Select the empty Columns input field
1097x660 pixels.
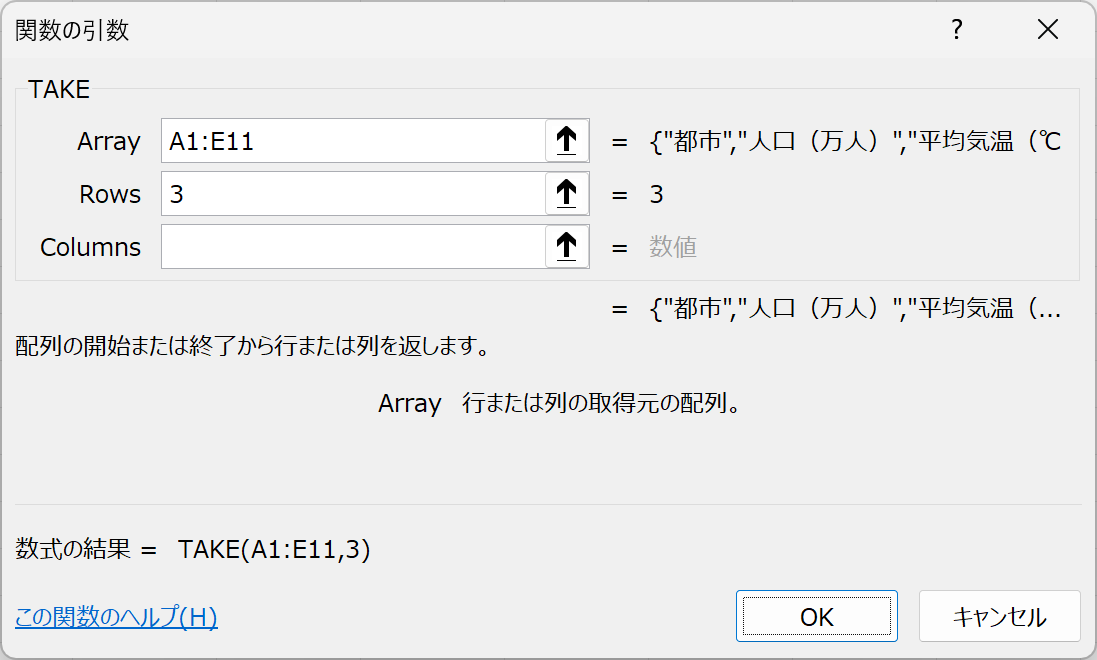(353, 246)
